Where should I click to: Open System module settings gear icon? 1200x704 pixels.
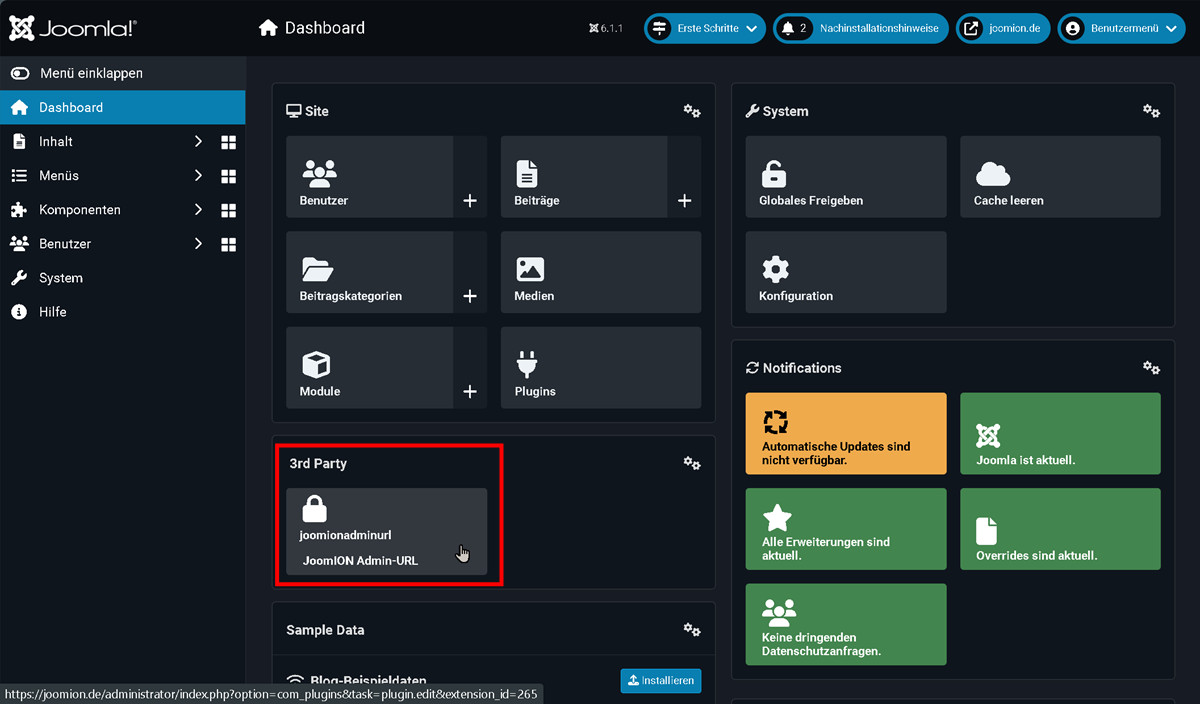pyautogui.click(x=1152, y=111)
